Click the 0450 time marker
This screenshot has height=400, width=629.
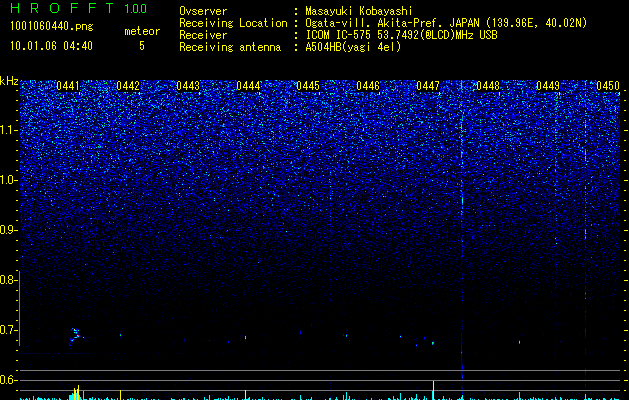pos(608,86)
